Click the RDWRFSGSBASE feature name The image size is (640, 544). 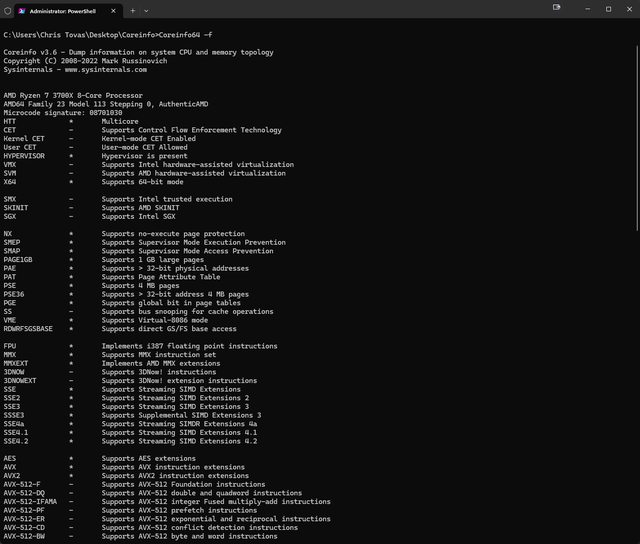[28, 328]
